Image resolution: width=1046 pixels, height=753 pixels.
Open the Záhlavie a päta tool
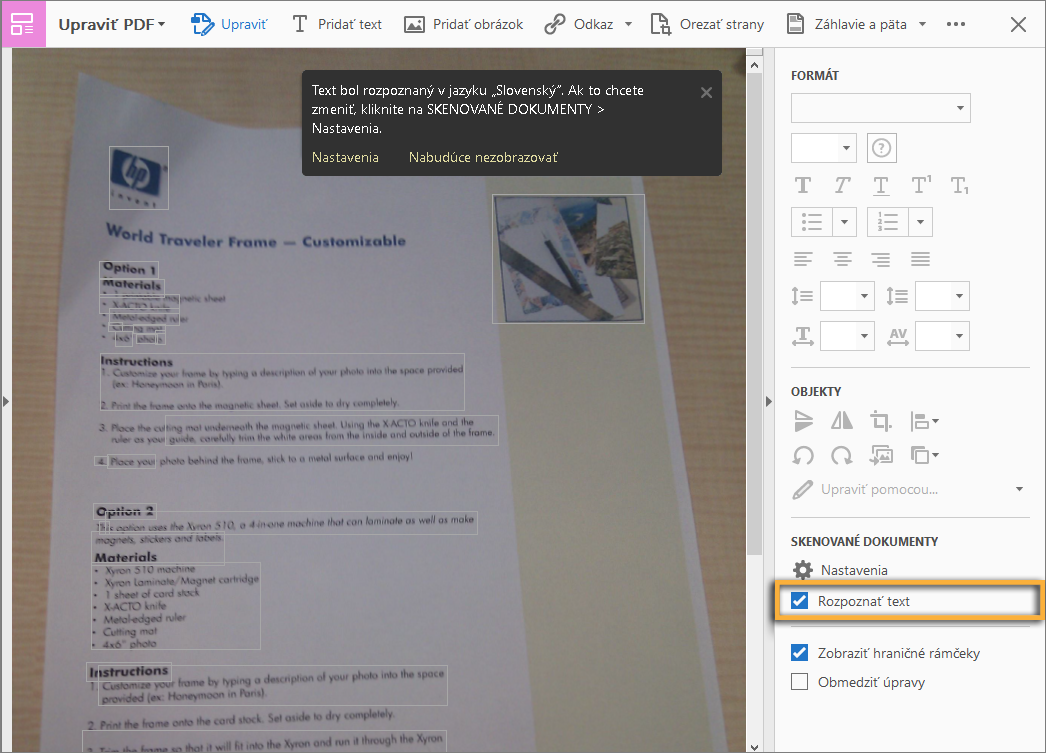(x=847, y=25)
